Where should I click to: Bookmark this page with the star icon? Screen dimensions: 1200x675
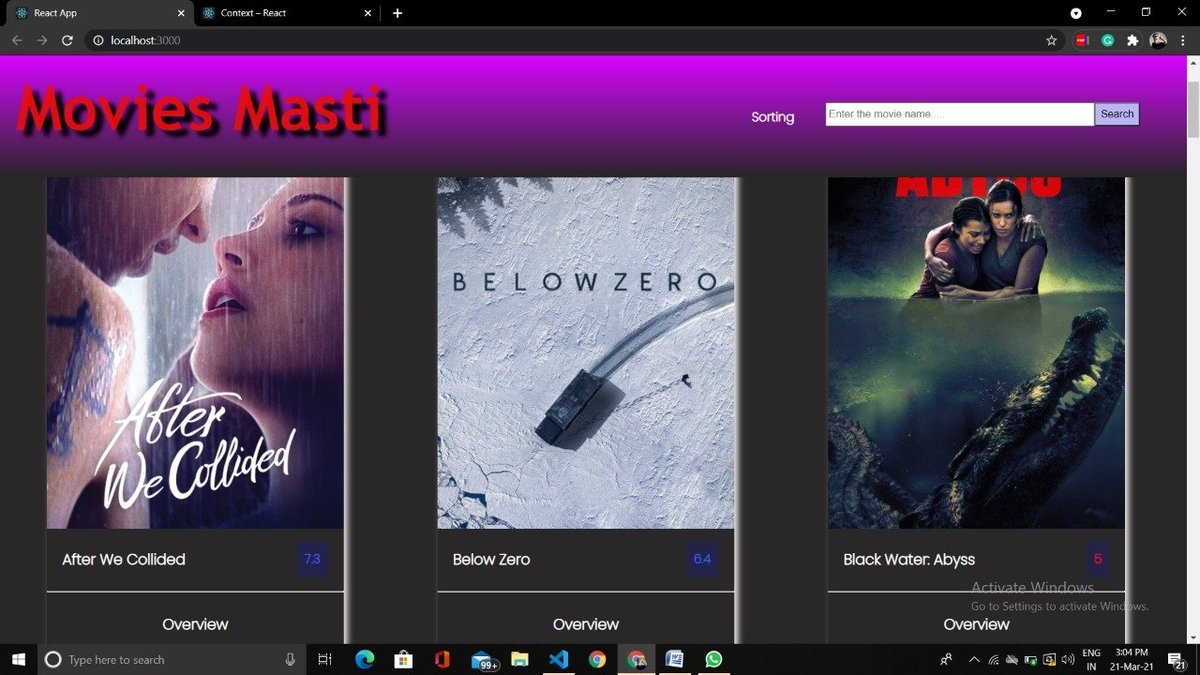click(x=1051, y=40)
